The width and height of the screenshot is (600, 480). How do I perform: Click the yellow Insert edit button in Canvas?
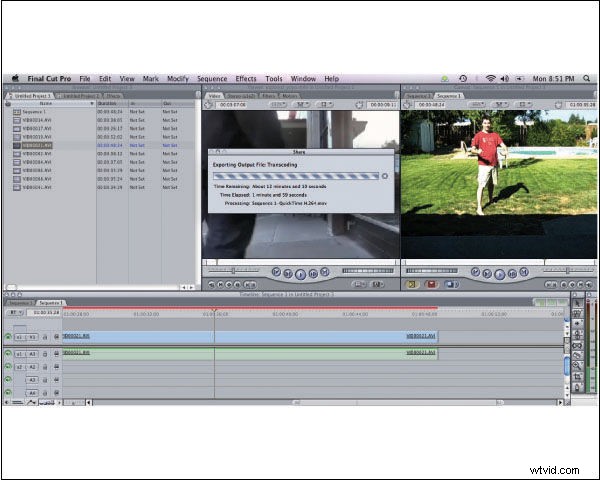point(412,284)
